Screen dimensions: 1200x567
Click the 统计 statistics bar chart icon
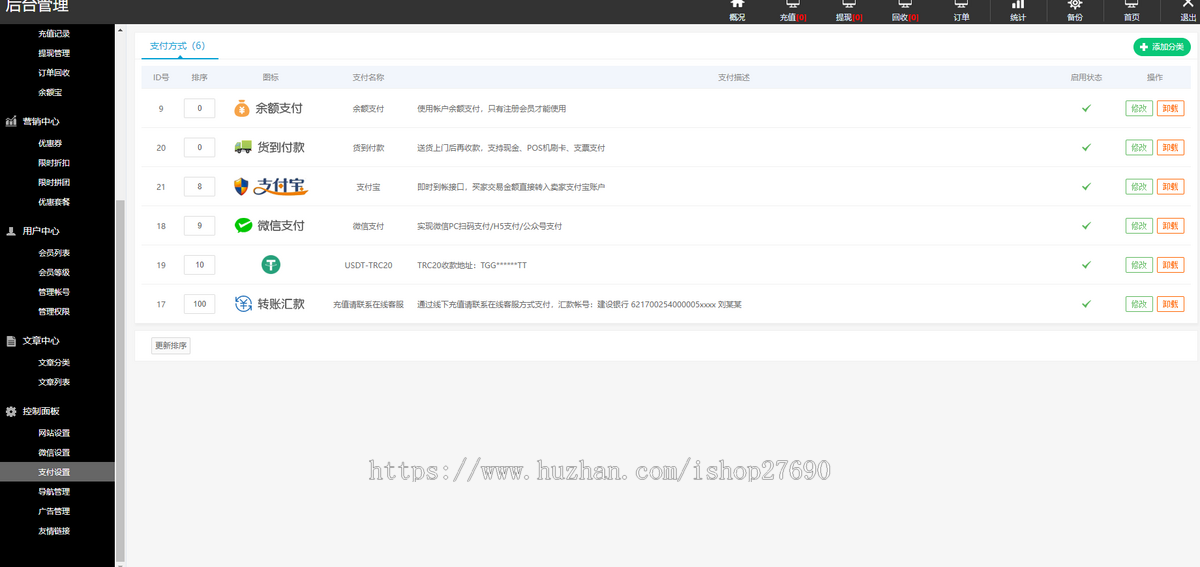point(1017,5)
